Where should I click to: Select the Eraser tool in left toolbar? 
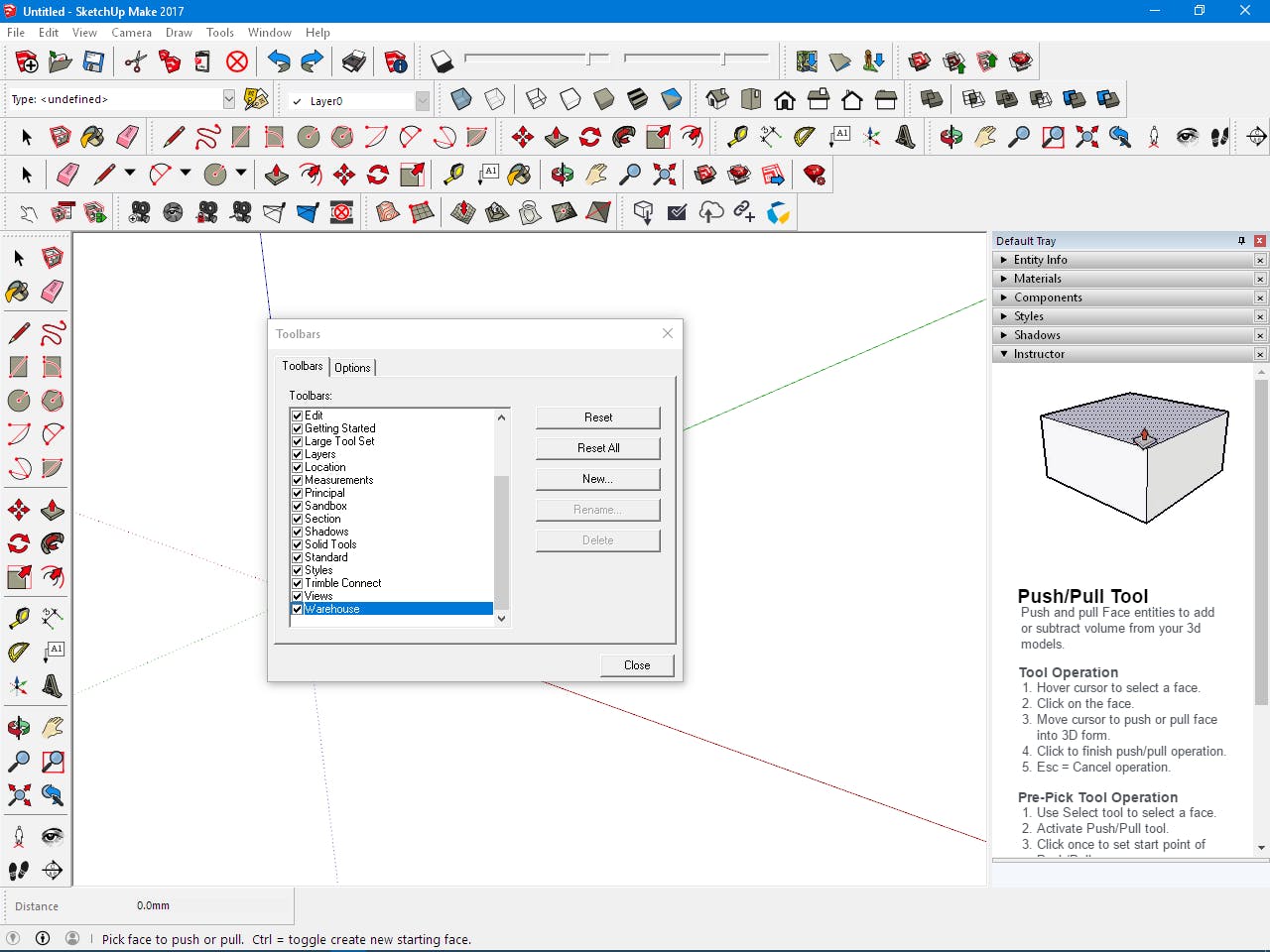[53, 292]
